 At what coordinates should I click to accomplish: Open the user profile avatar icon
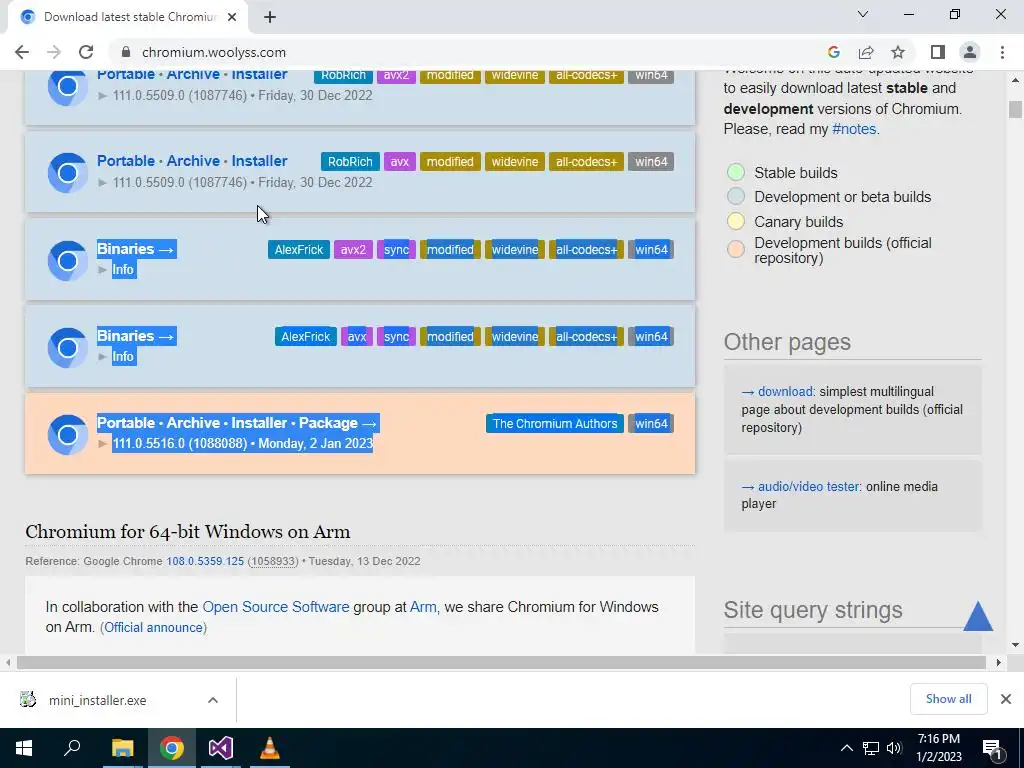(970, 52)
